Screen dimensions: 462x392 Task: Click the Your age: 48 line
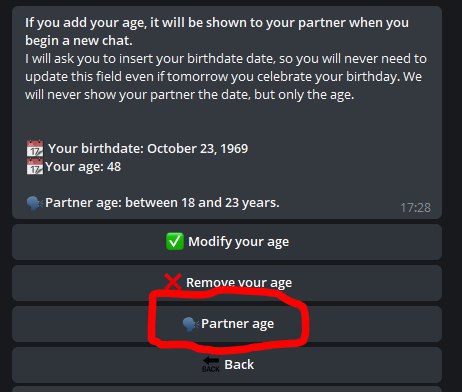click(x=83, y=167)
